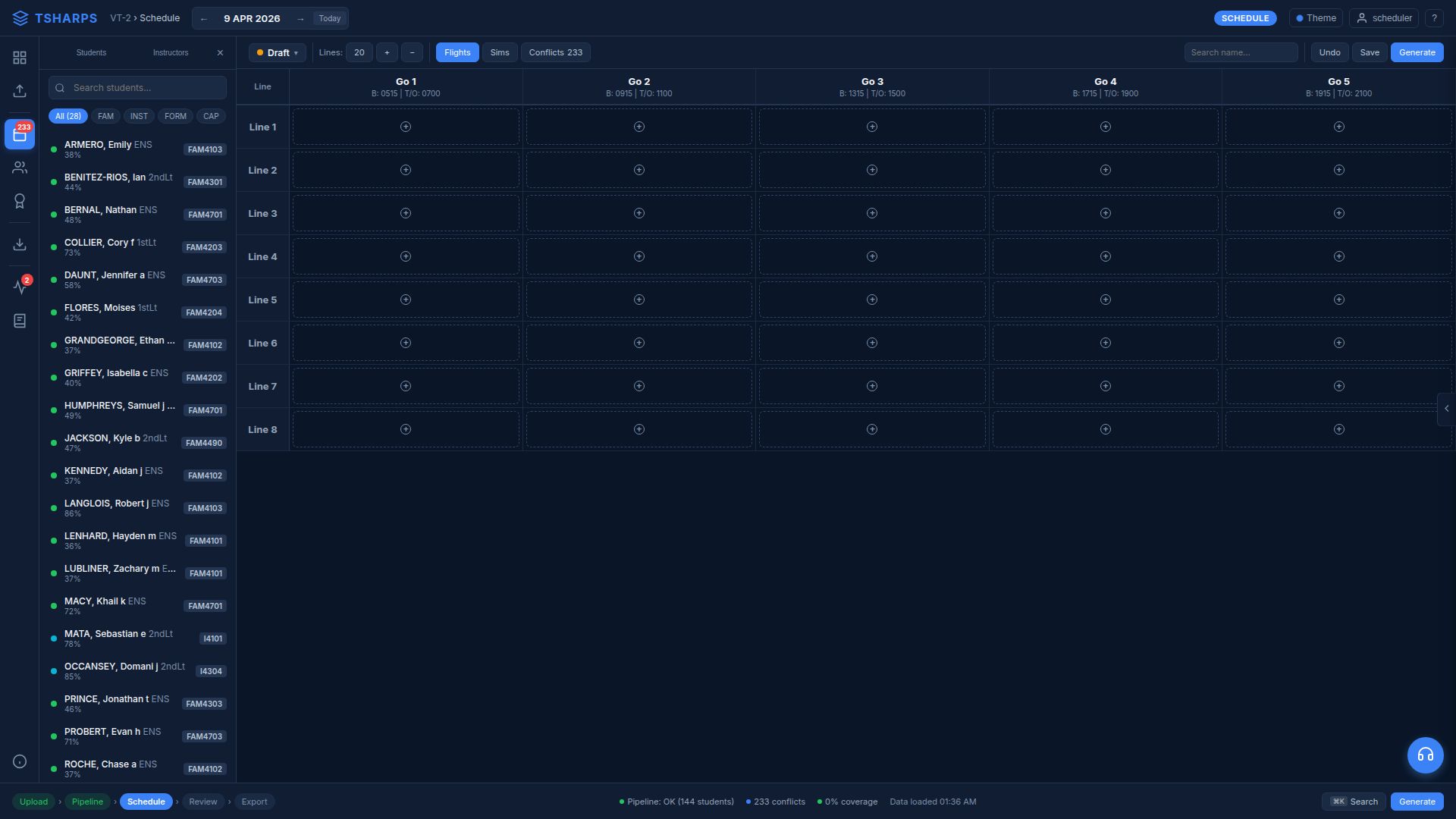Select student ARMERO, Emily
The width and height of the screenshot is (1456, 819).
point(137,149)
